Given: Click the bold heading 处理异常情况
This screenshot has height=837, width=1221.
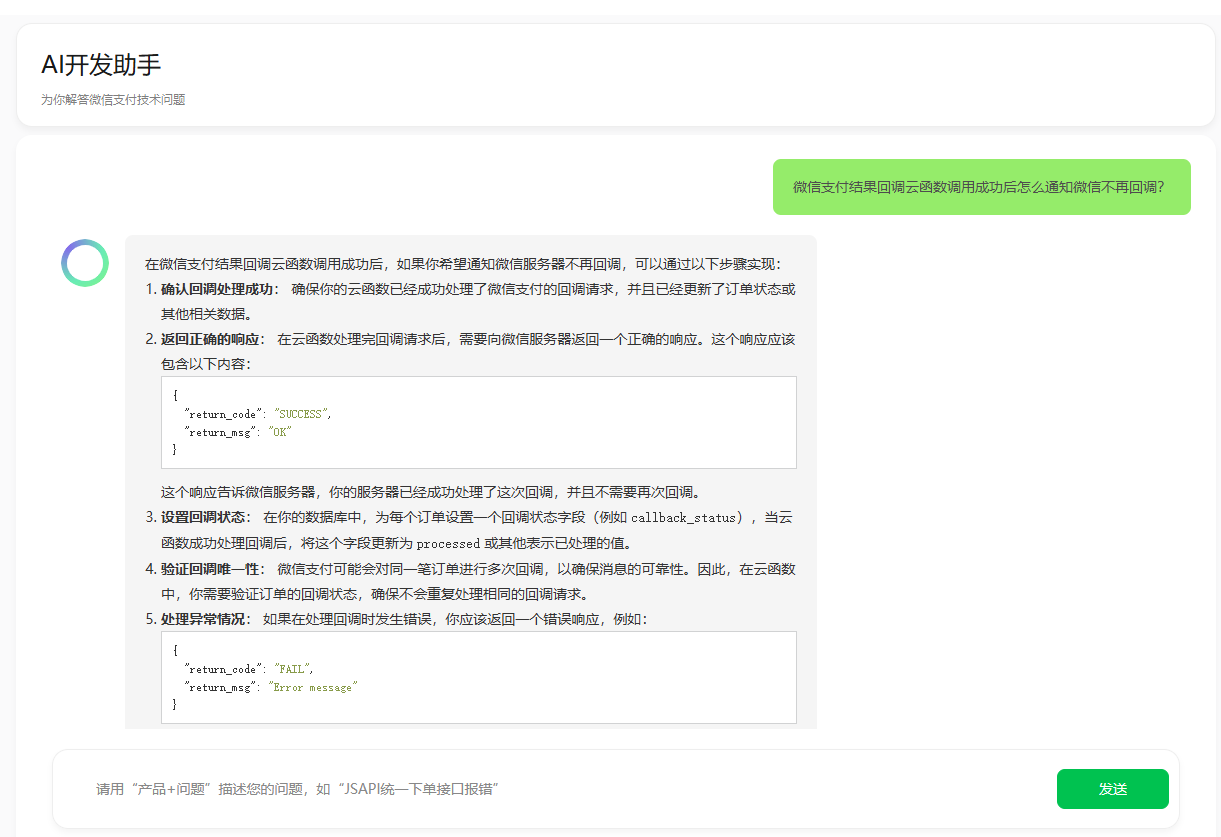Looking at the screenshot, I should [204, 620].
